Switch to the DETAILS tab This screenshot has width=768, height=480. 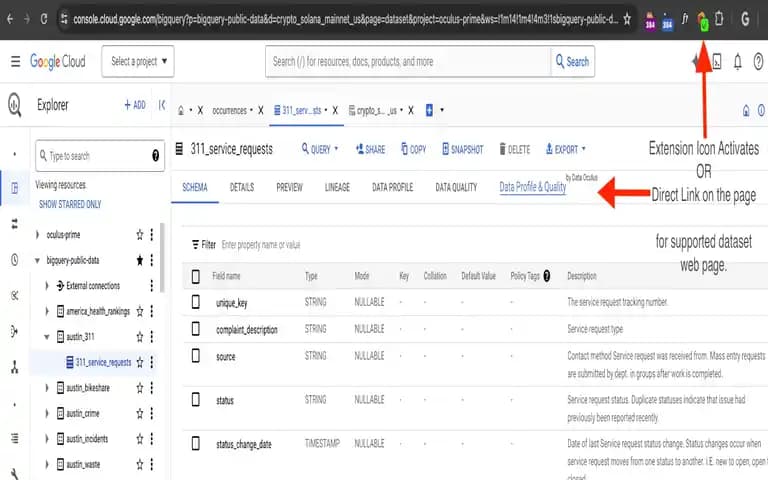(x=242, y=187)
